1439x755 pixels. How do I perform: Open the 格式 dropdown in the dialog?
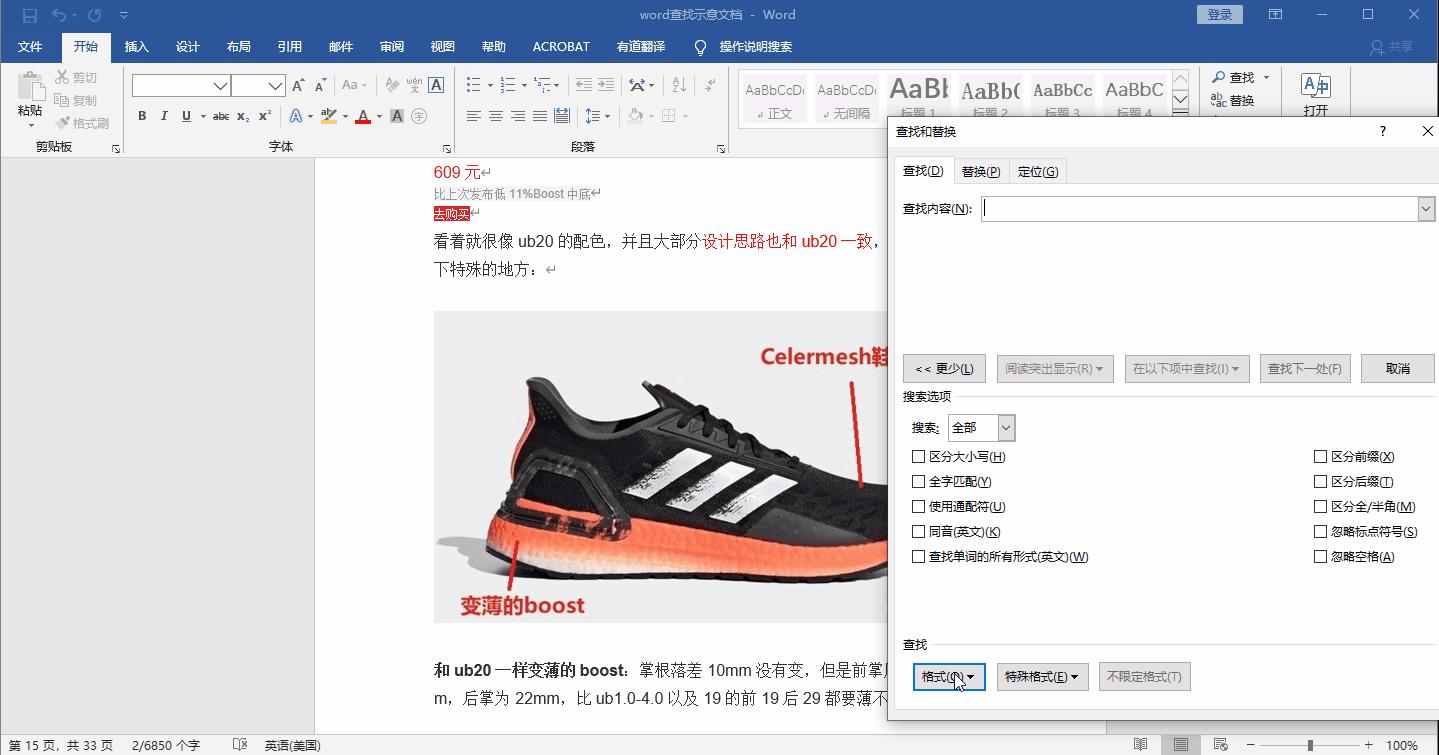[x=948, y=676]
